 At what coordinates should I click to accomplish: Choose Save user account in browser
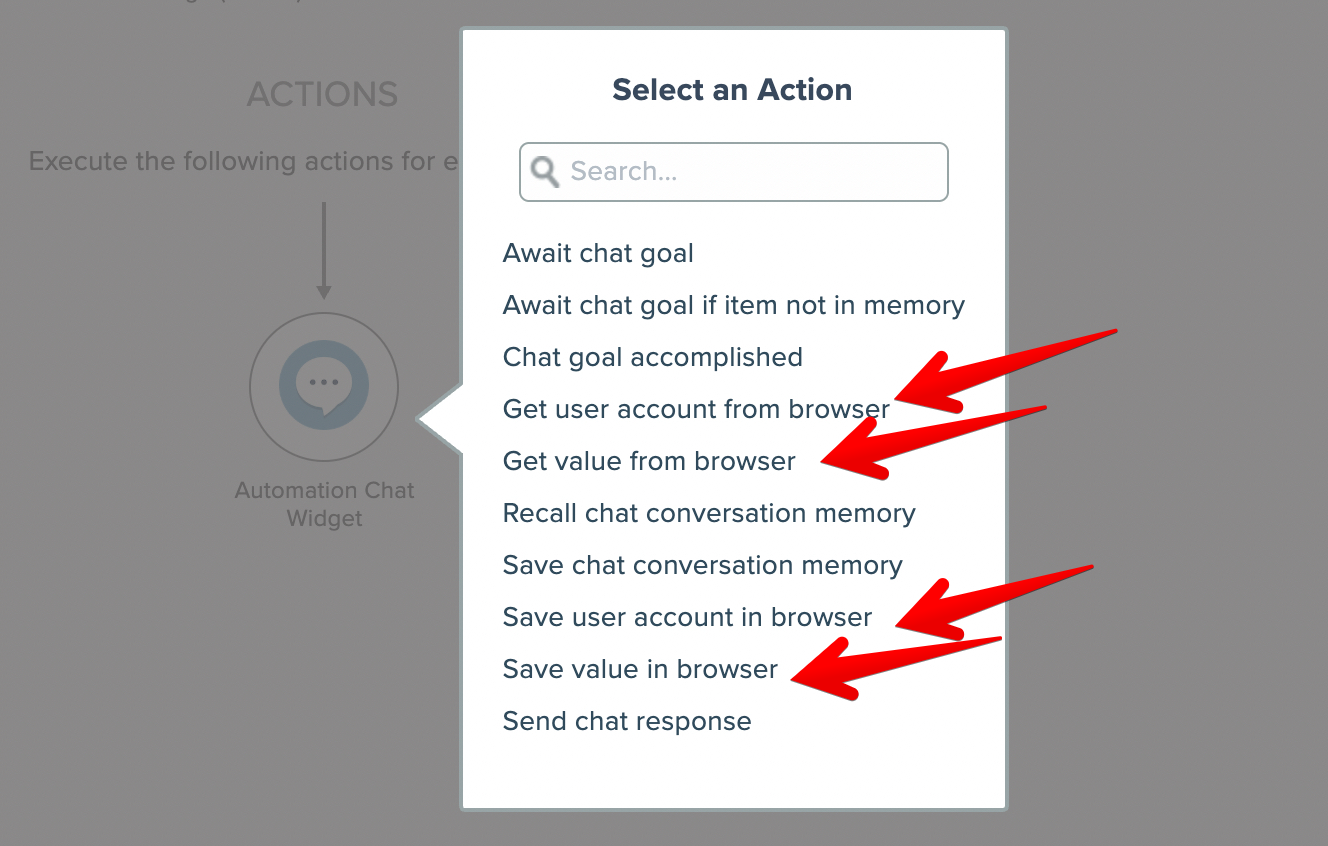click(687, 617)
